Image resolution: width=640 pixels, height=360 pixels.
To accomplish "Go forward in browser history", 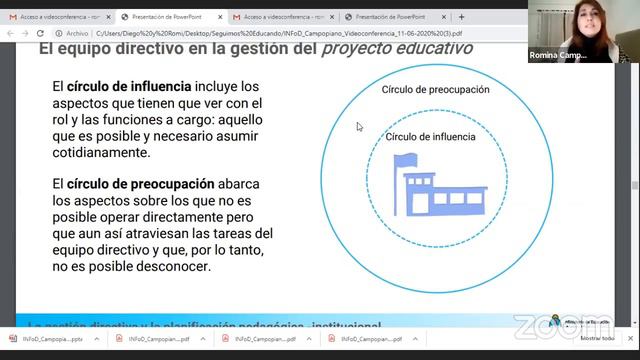I will (x=25, y=33).
